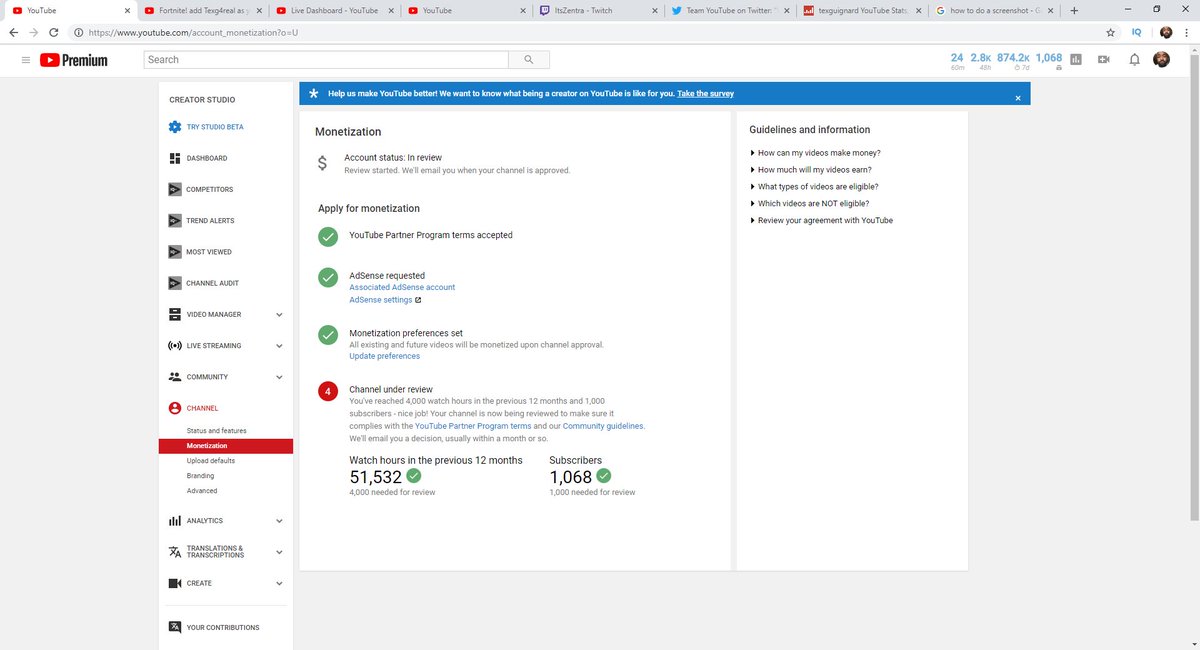Click in the YouTube search field
Viewport: 1200px width, 650px height.
pos(324,60)
